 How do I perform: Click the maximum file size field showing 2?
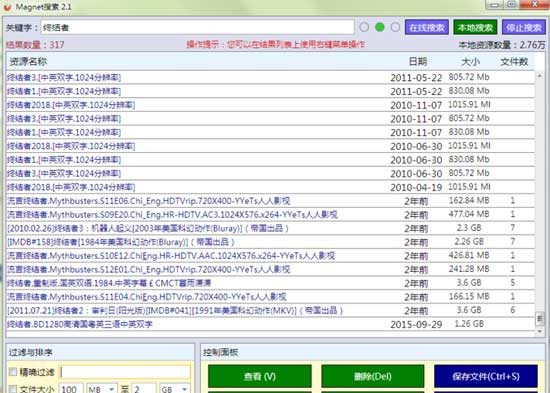point(143,389)
